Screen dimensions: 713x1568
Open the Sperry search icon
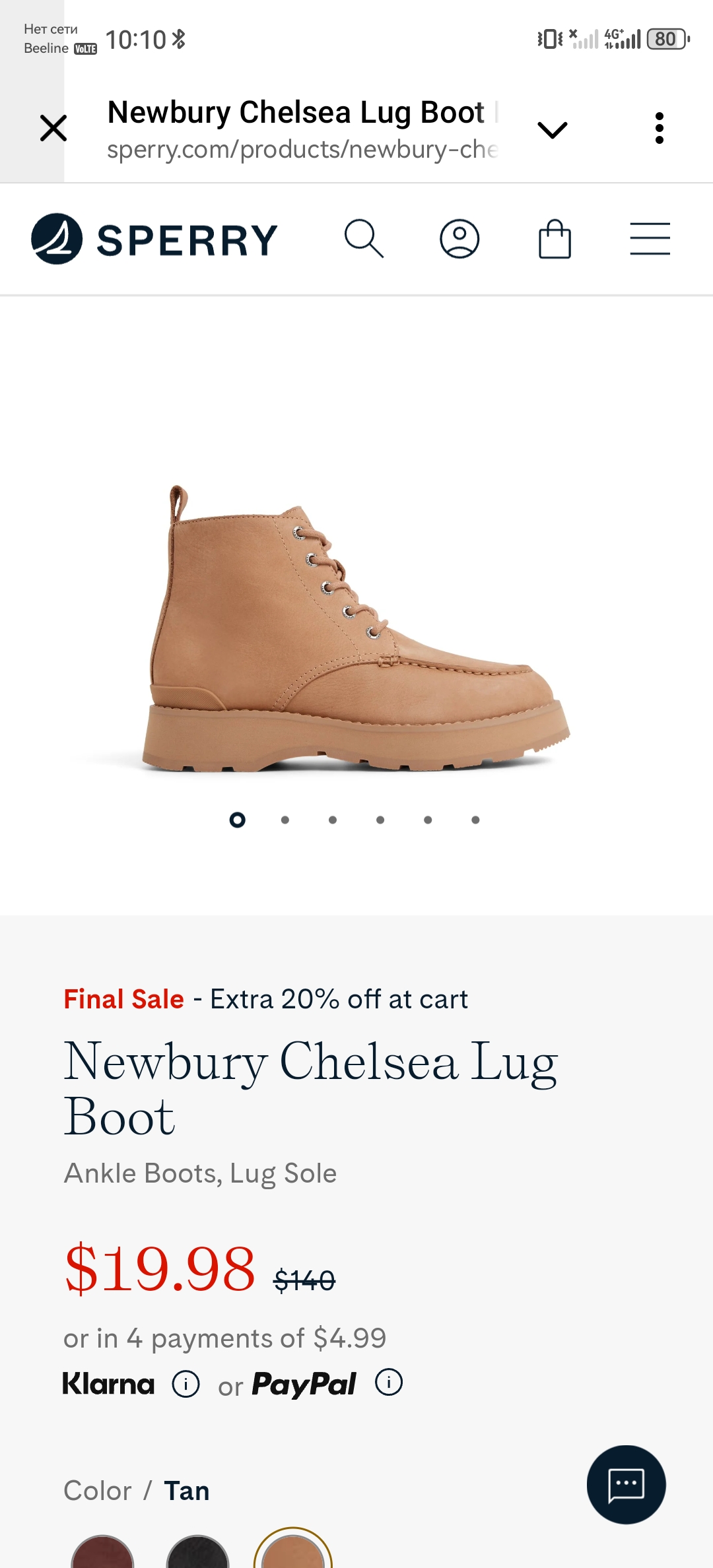point(364,238)
